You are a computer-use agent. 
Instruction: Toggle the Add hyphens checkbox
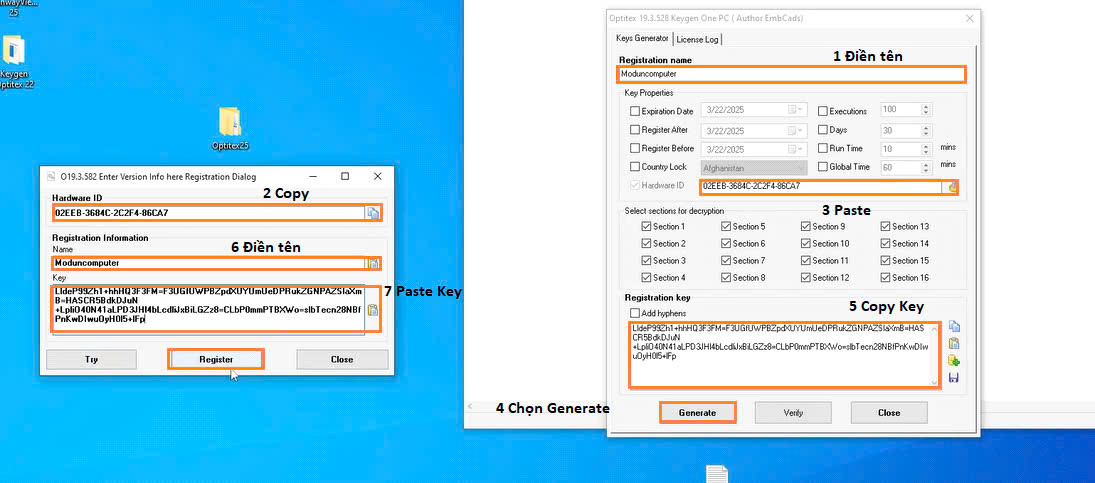(635, 312)
